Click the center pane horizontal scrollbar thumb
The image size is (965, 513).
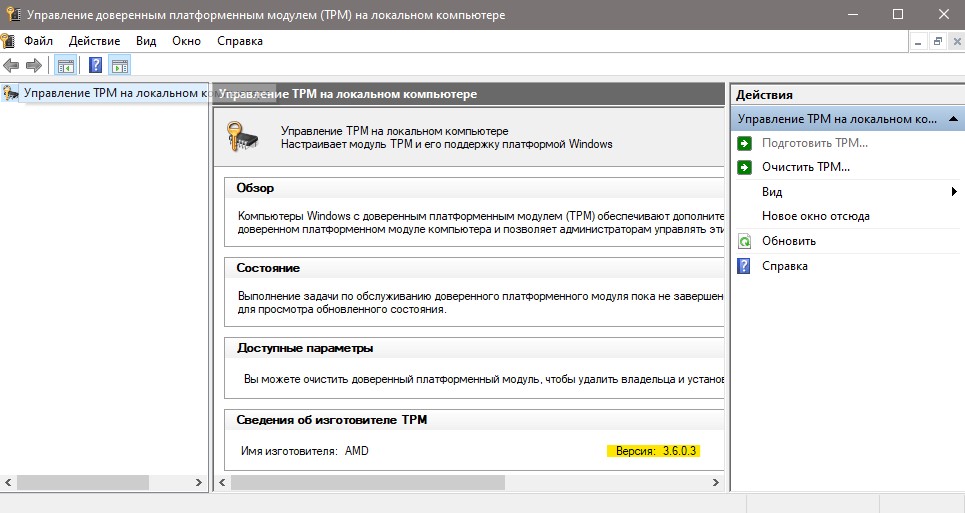point(368,482)
